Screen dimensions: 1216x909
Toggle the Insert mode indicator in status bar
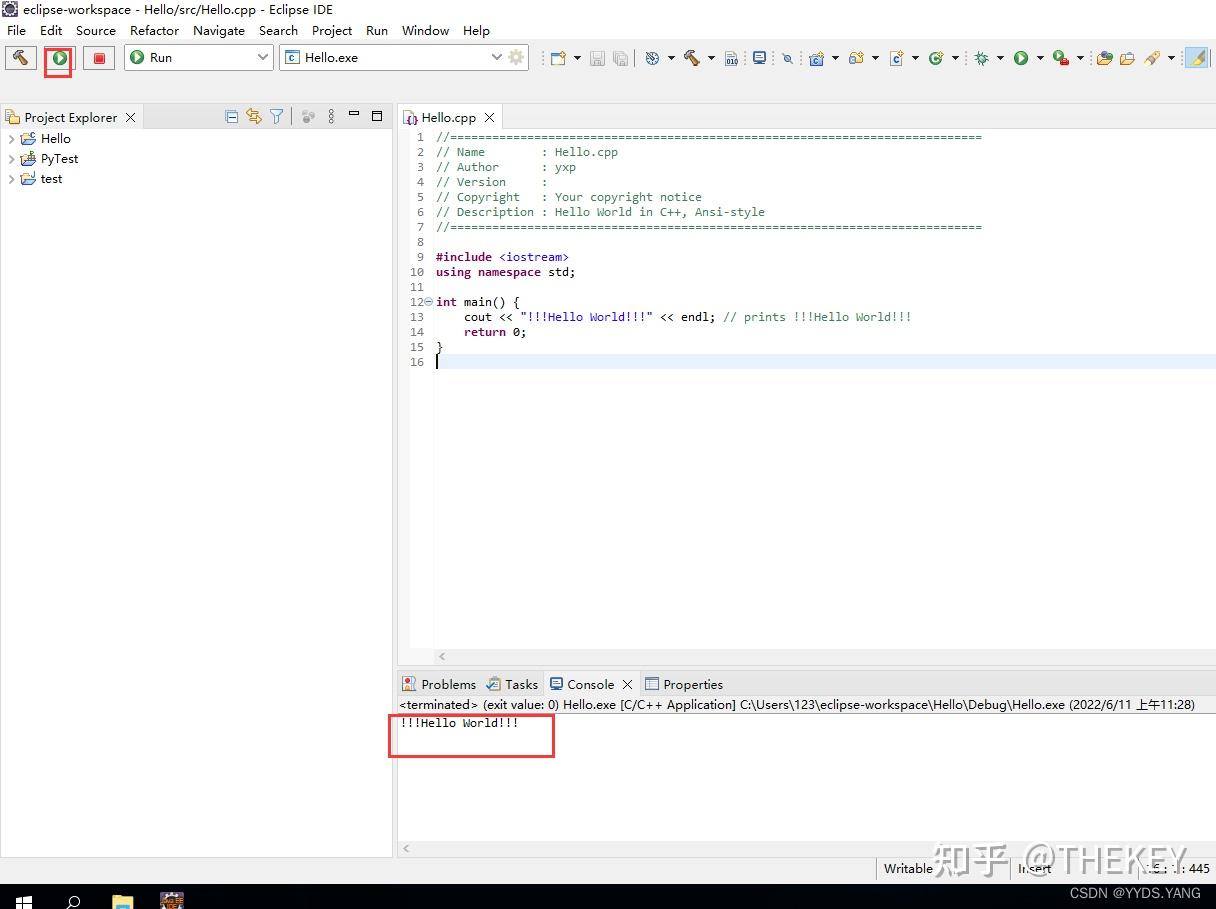(x=1034, y=869)
